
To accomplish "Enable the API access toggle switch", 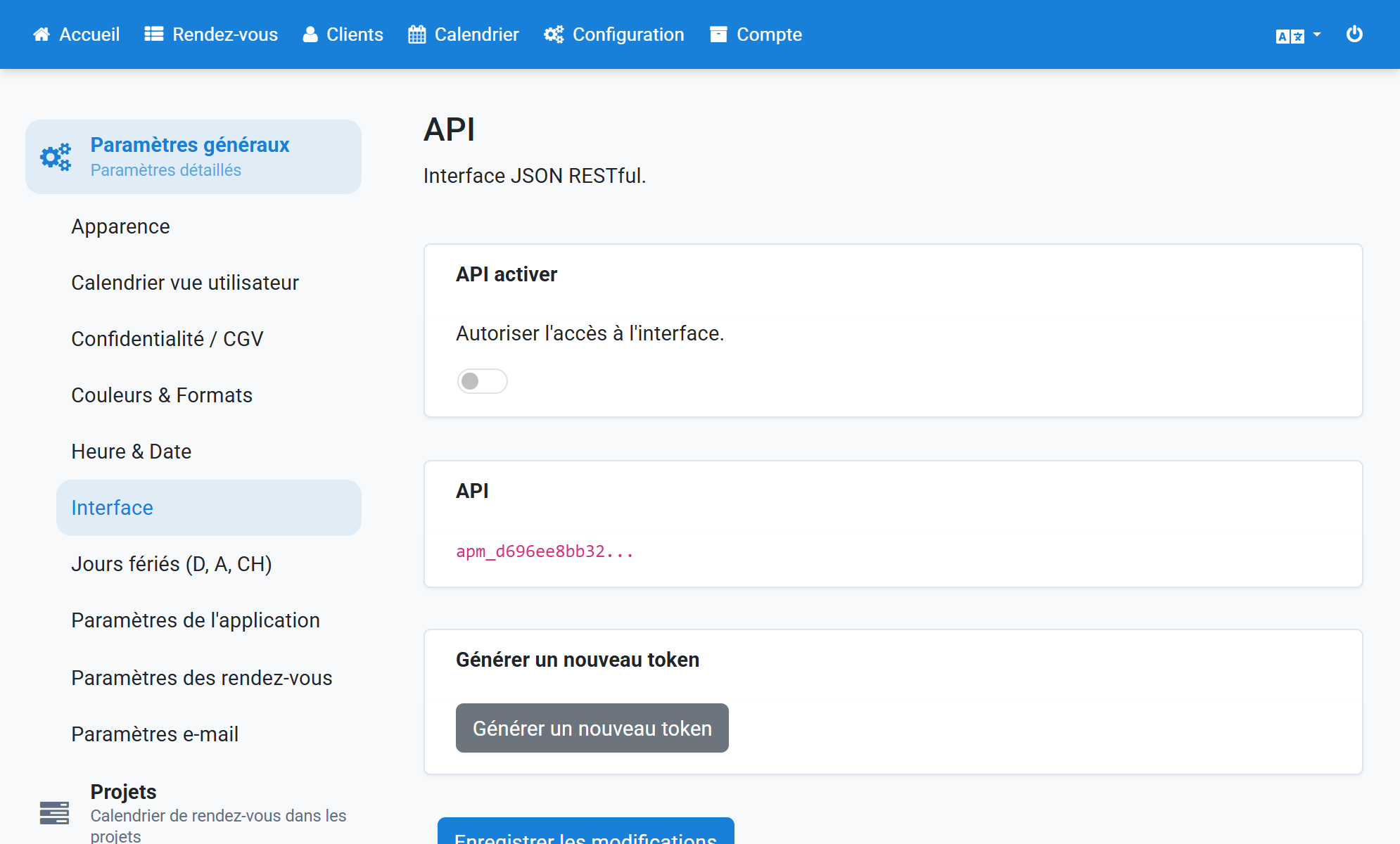I will pyautogui.click(x=482, y=381).
